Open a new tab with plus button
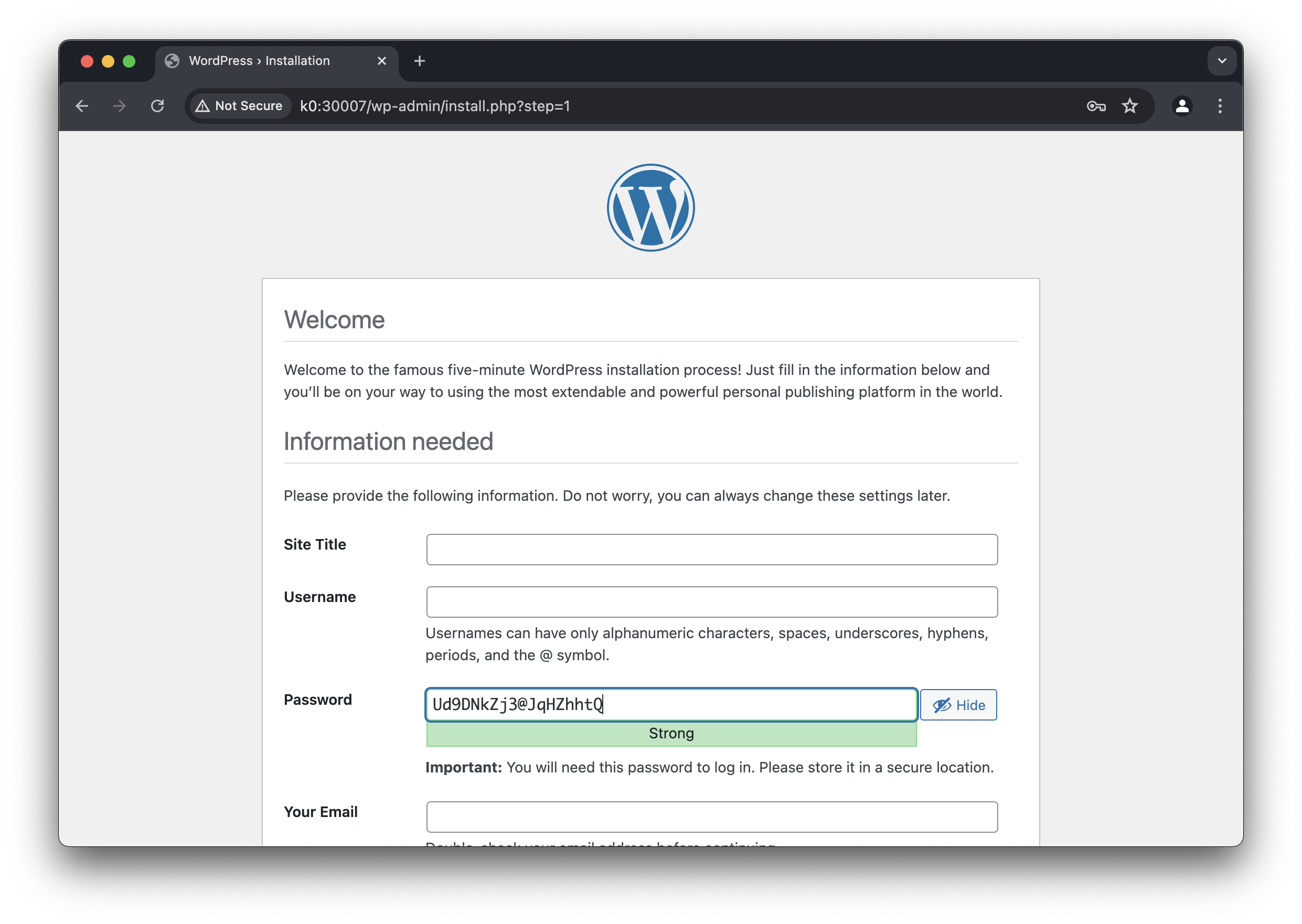Screen dimensions: 1302x924 [419, 61]
